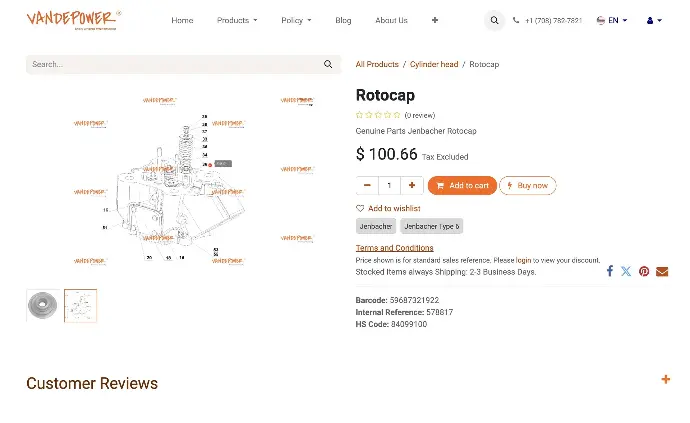The image size is (690, 423).
Task: Click the quantity input field
Action: (x=389, y=185)
